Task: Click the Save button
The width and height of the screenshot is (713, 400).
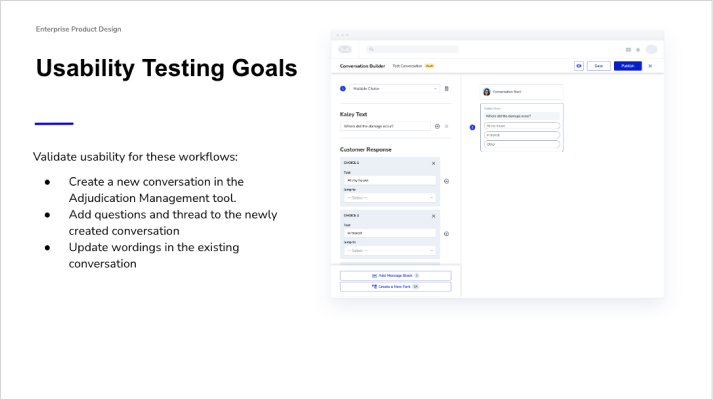Action: coord(598,66)
